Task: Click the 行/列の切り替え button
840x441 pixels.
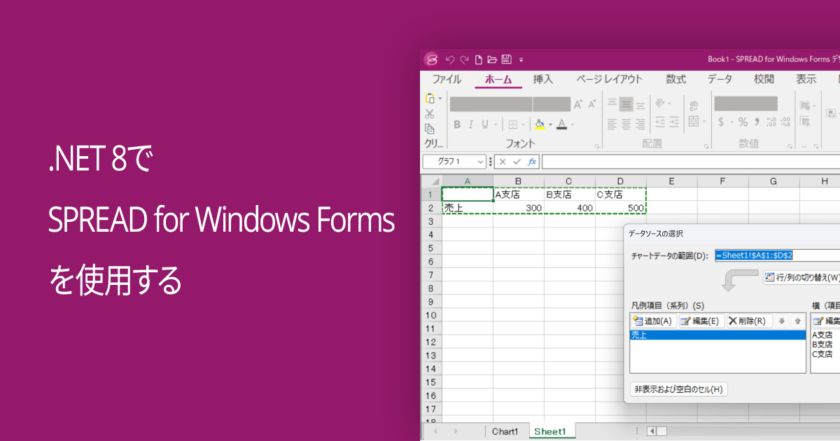Action: [800, 277]
